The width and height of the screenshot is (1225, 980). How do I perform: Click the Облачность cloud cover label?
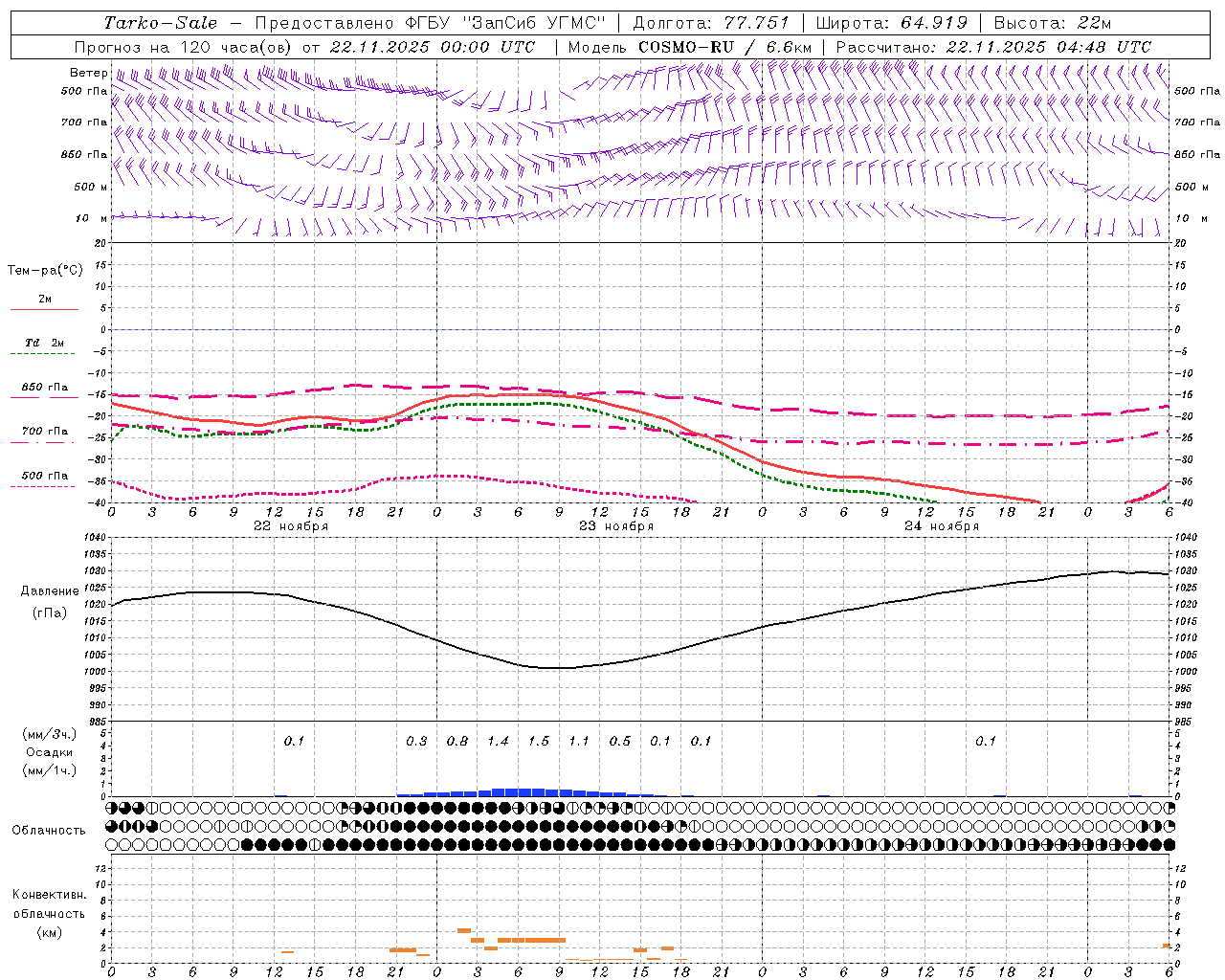click(49, 830)
